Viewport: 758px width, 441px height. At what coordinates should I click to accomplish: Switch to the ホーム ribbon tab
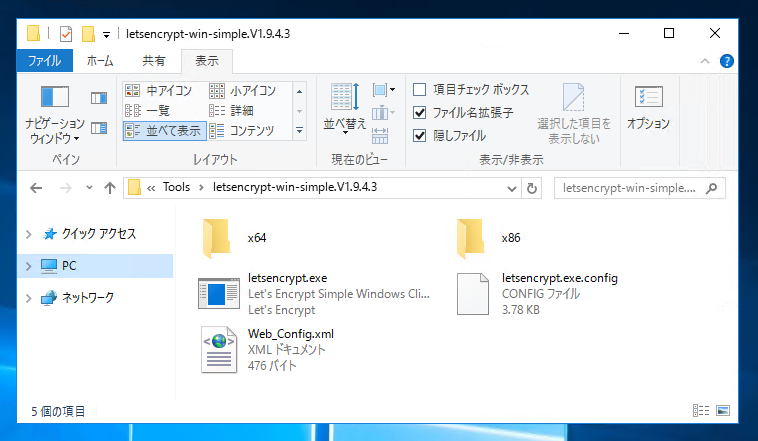click(x=100, y=60)
